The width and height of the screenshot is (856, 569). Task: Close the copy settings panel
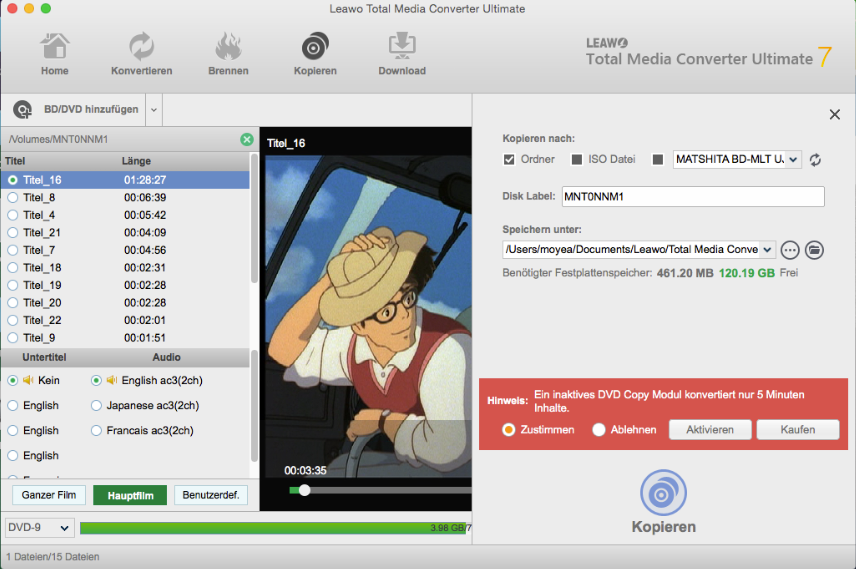[835, 114]
